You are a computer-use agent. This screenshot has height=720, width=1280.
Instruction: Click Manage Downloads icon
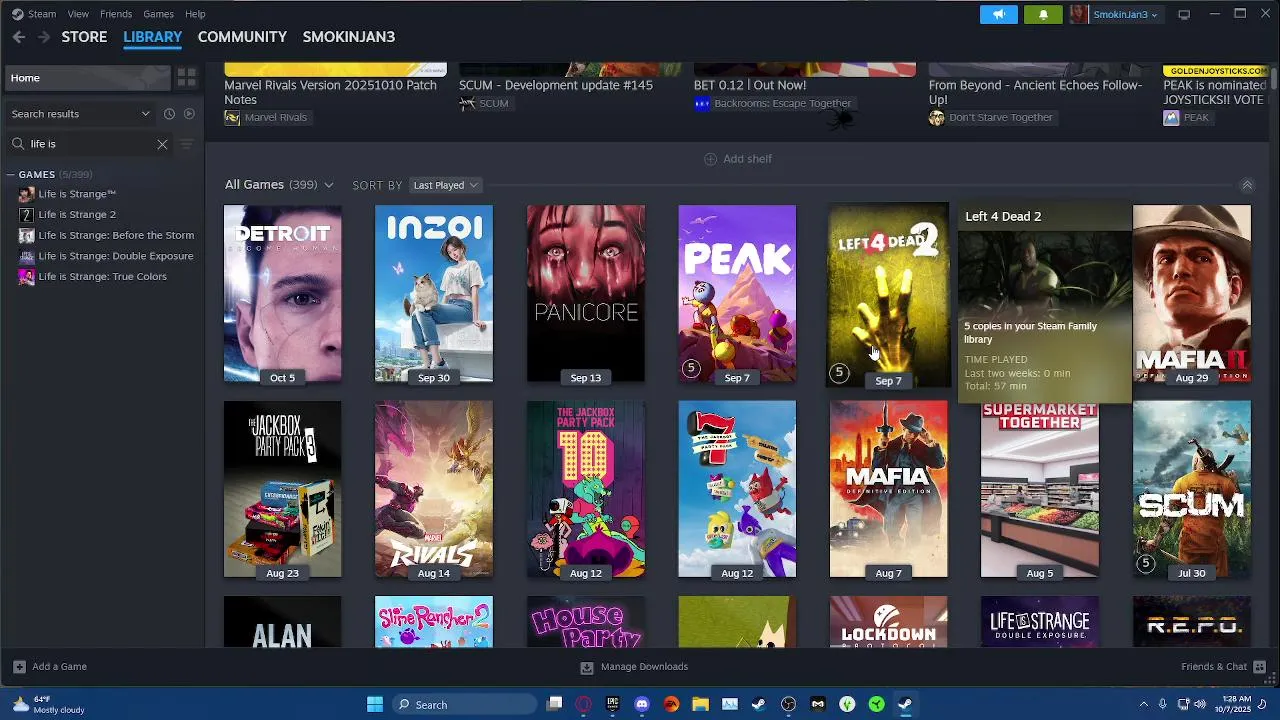pyautogui.click(x=587, y=667)
